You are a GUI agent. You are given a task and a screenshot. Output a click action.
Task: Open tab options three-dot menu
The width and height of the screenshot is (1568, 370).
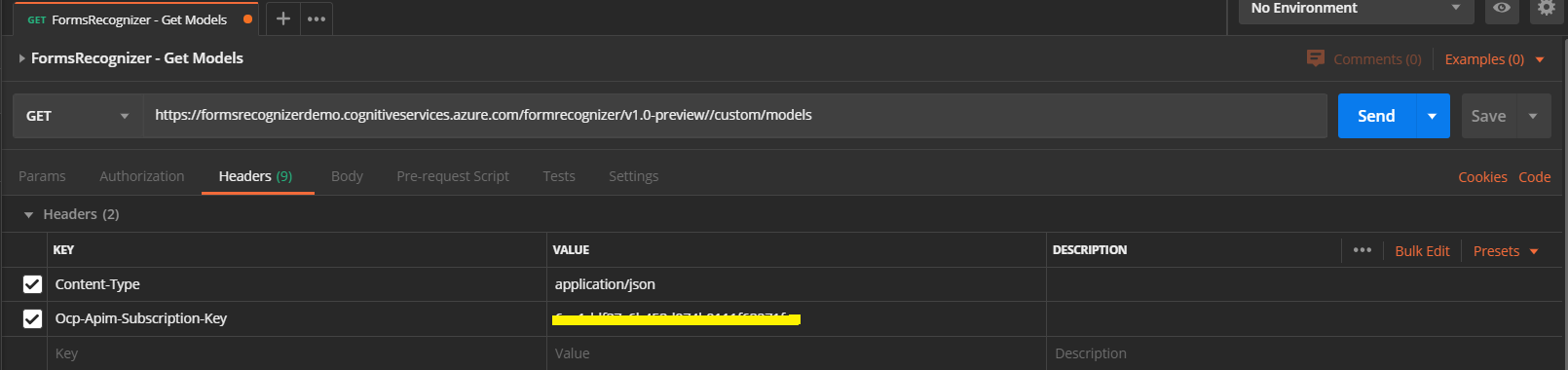click(x=317, y=18)
